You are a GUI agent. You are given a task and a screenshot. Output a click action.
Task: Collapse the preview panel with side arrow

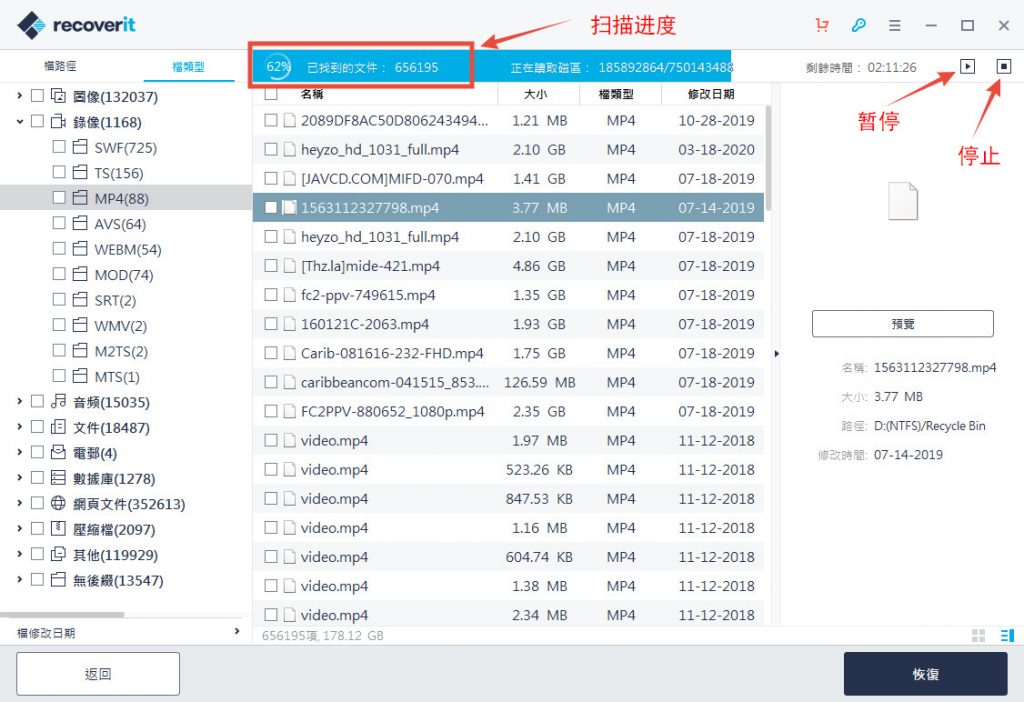coord(776,354)
